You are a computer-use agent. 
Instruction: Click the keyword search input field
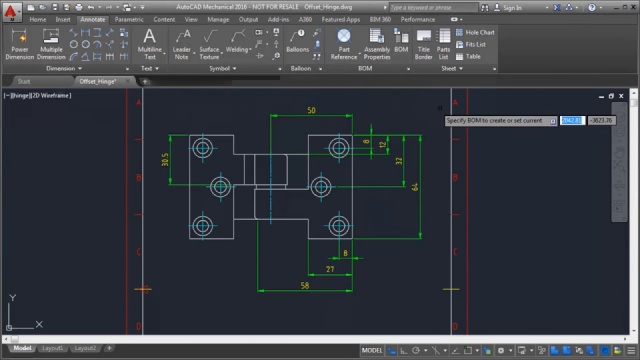(433, 7)
